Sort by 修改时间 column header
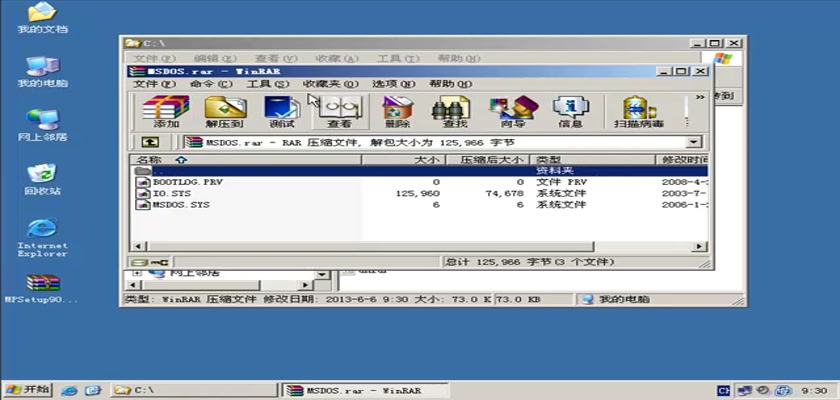840x400 pixels. pyautogui.click(x=681, y=160)
